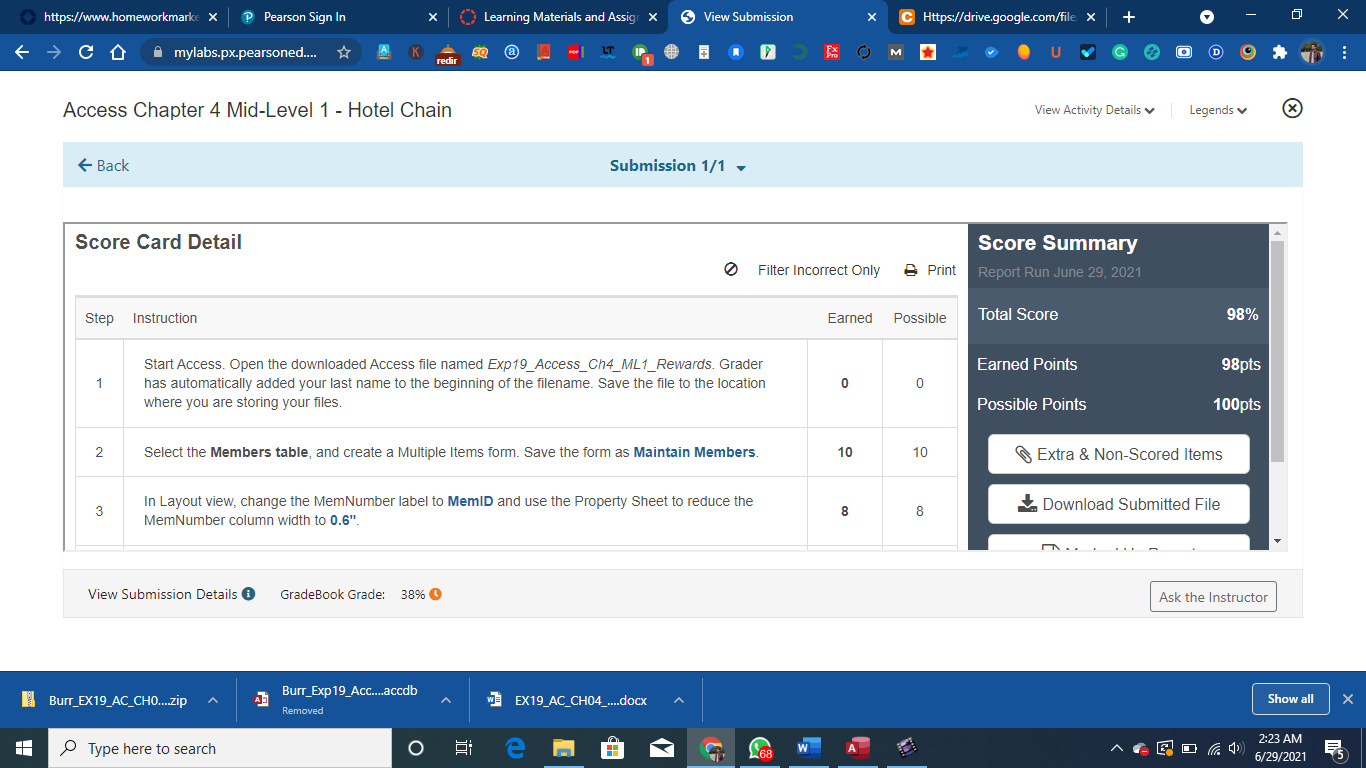Open WhatsApp from the taskbar
This screenshot has width=1366, height=768.
pyautogui.click(x=761, y=748)
